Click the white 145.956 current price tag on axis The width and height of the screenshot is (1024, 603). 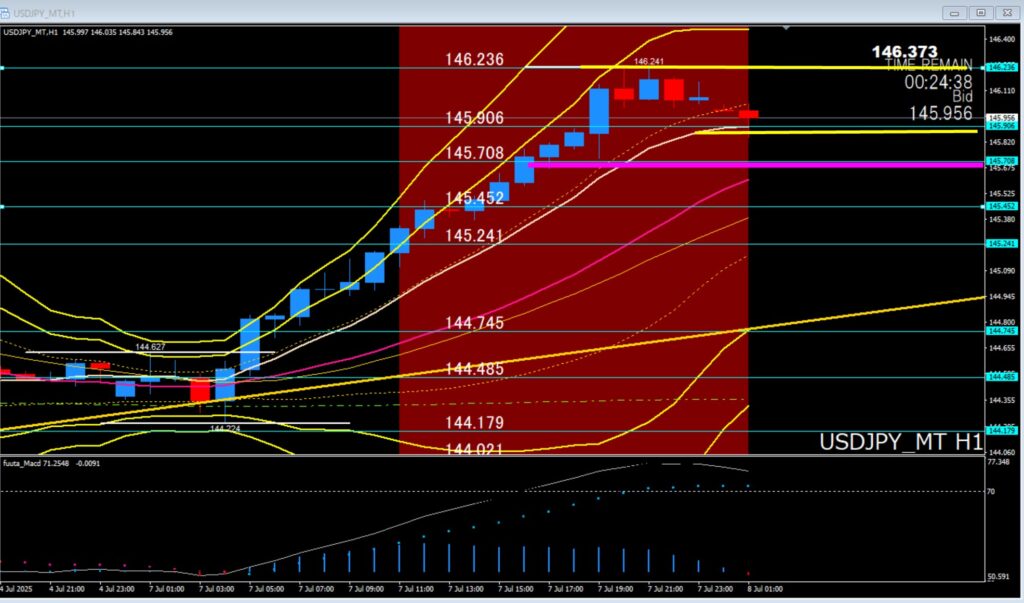click(x=1000, y=118)
